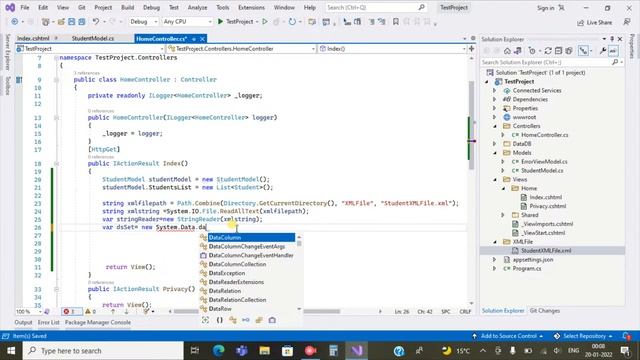Click the hot reload restart icon

tap(292, 22)
